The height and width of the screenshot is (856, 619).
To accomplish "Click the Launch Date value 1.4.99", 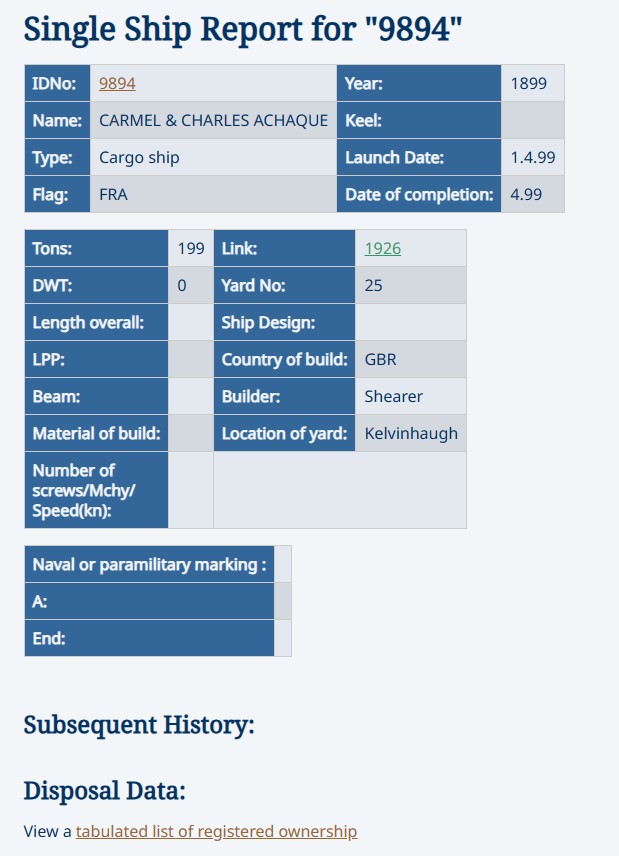I will pos(533,157).
